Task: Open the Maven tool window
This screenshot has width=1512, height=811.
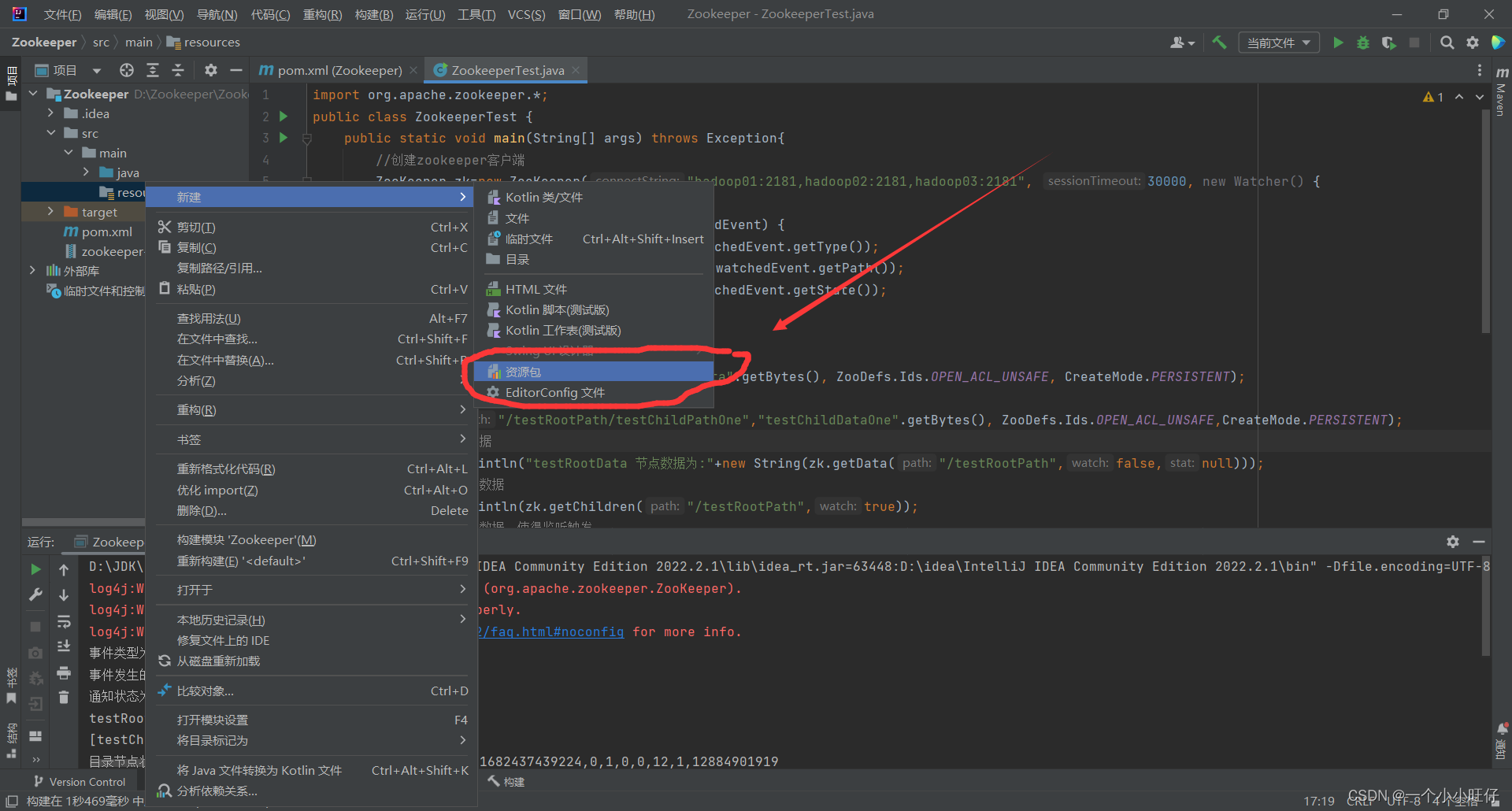Action: coord(1501,93)
